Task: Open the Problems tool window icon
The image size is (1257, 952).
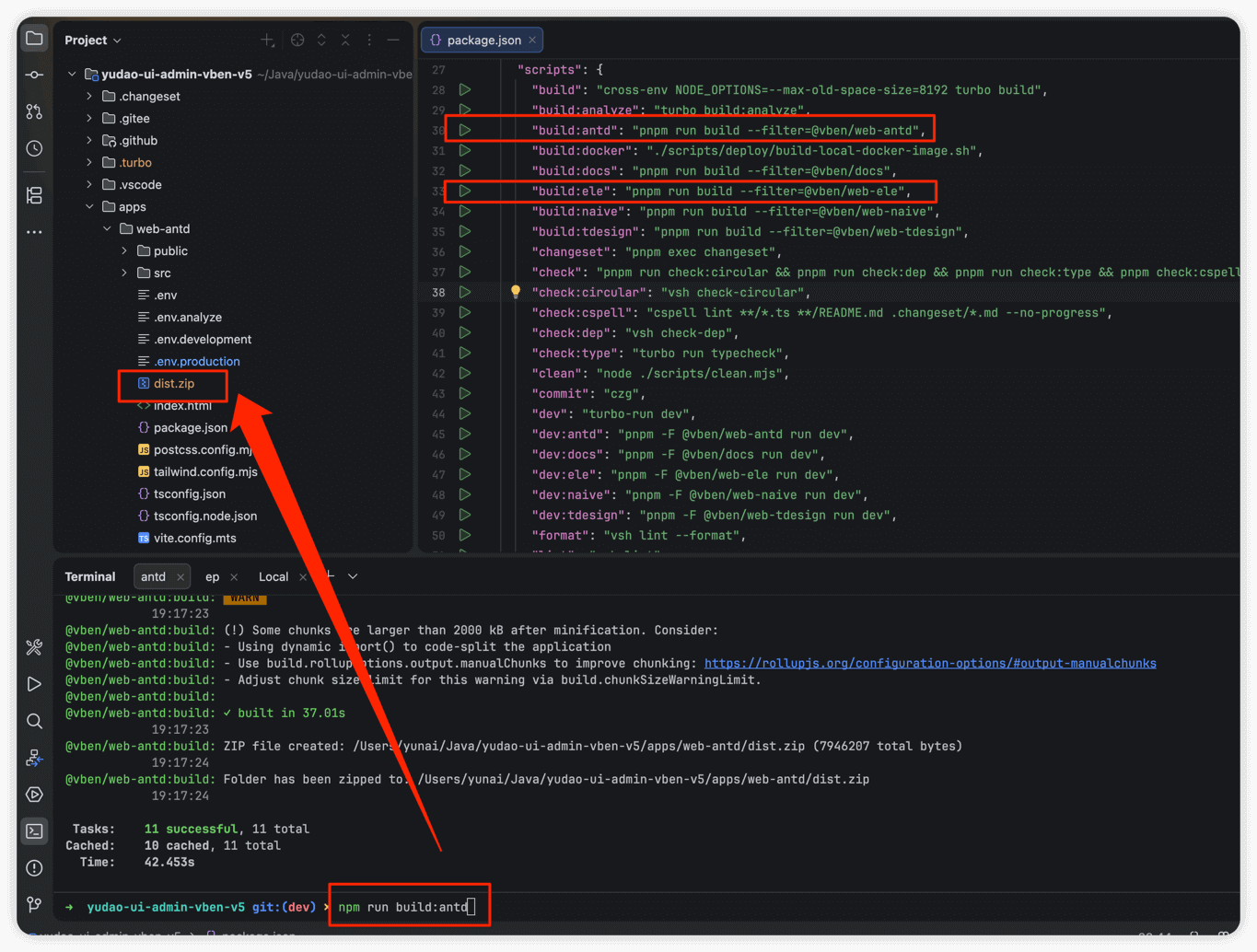Action: click(x=34, y=868)
